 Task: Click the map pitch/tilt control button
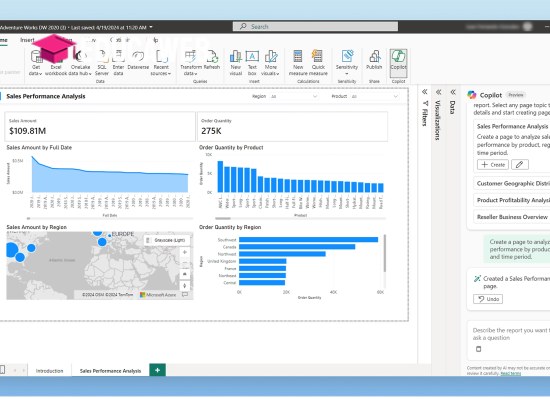coord(185,274)
